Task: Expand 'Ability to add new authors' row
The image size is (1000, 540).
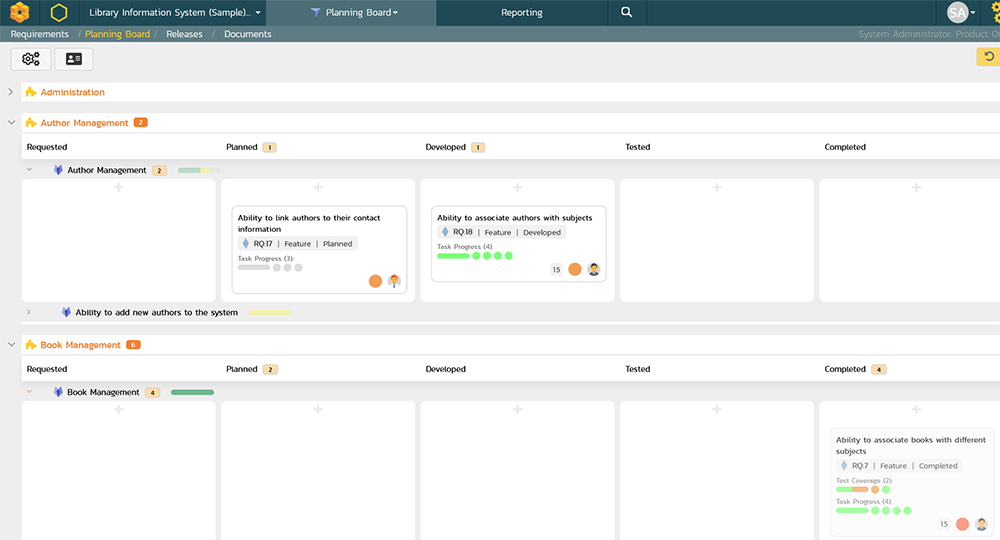Action: (x=29, y=312)
